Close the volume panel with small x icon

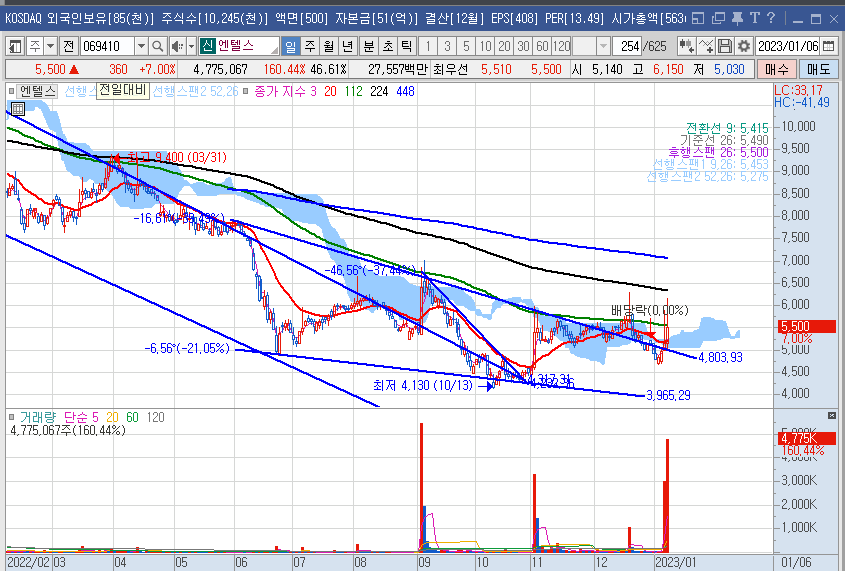832,415
